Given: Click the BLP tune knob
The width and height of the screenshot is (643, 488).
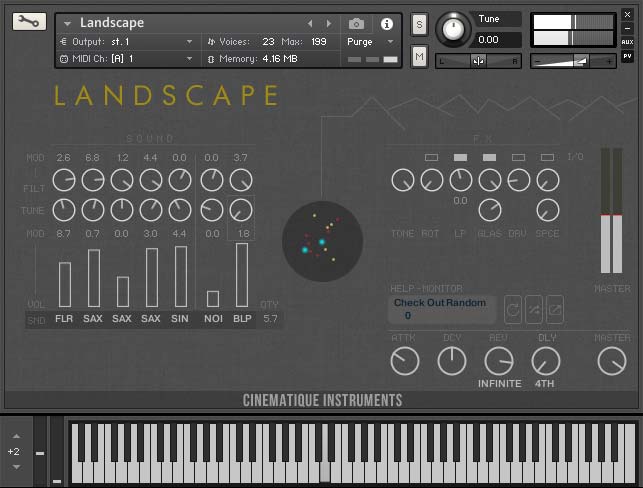Looking at the screenshot, I should [x=241, y=210].
